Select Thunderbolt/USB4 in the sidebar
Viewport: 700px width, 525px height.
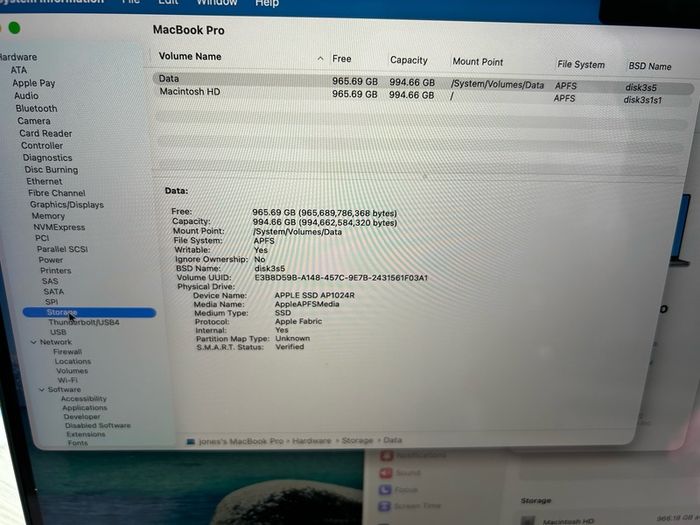coord(84,322)
